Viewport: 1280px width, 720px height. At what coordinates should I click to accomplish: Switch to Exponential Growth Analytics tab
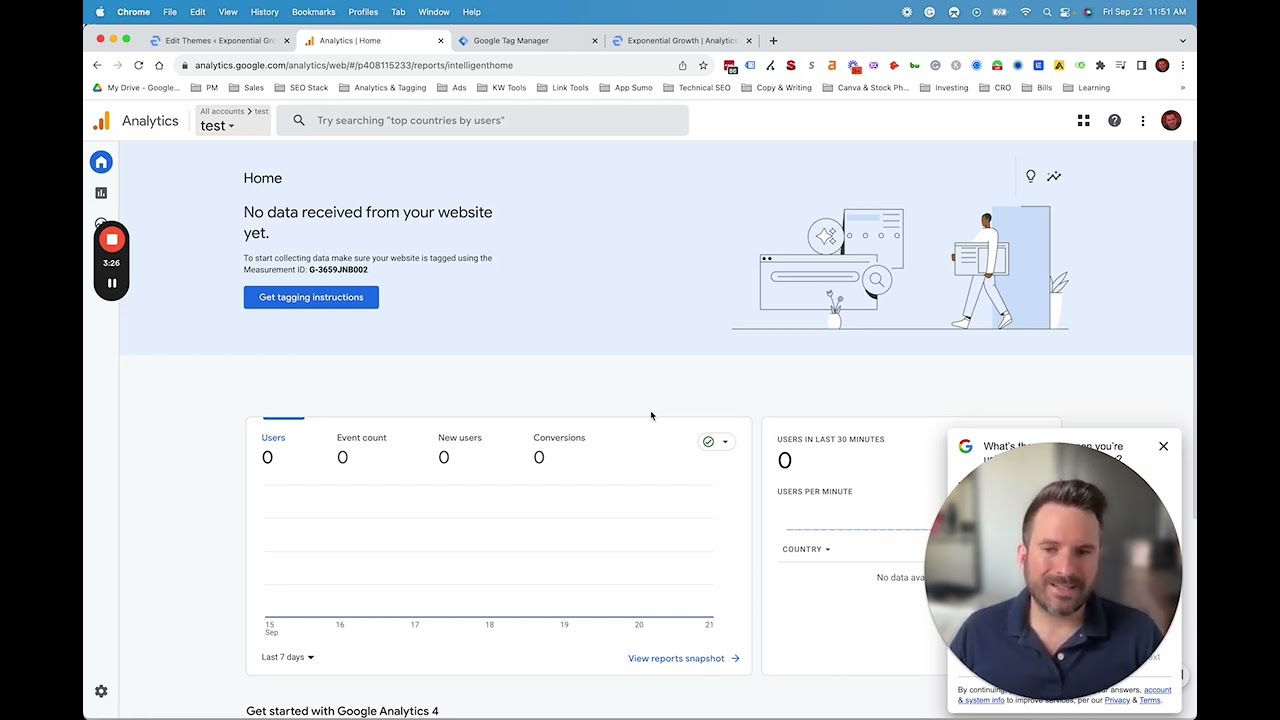tap(681, 41)
